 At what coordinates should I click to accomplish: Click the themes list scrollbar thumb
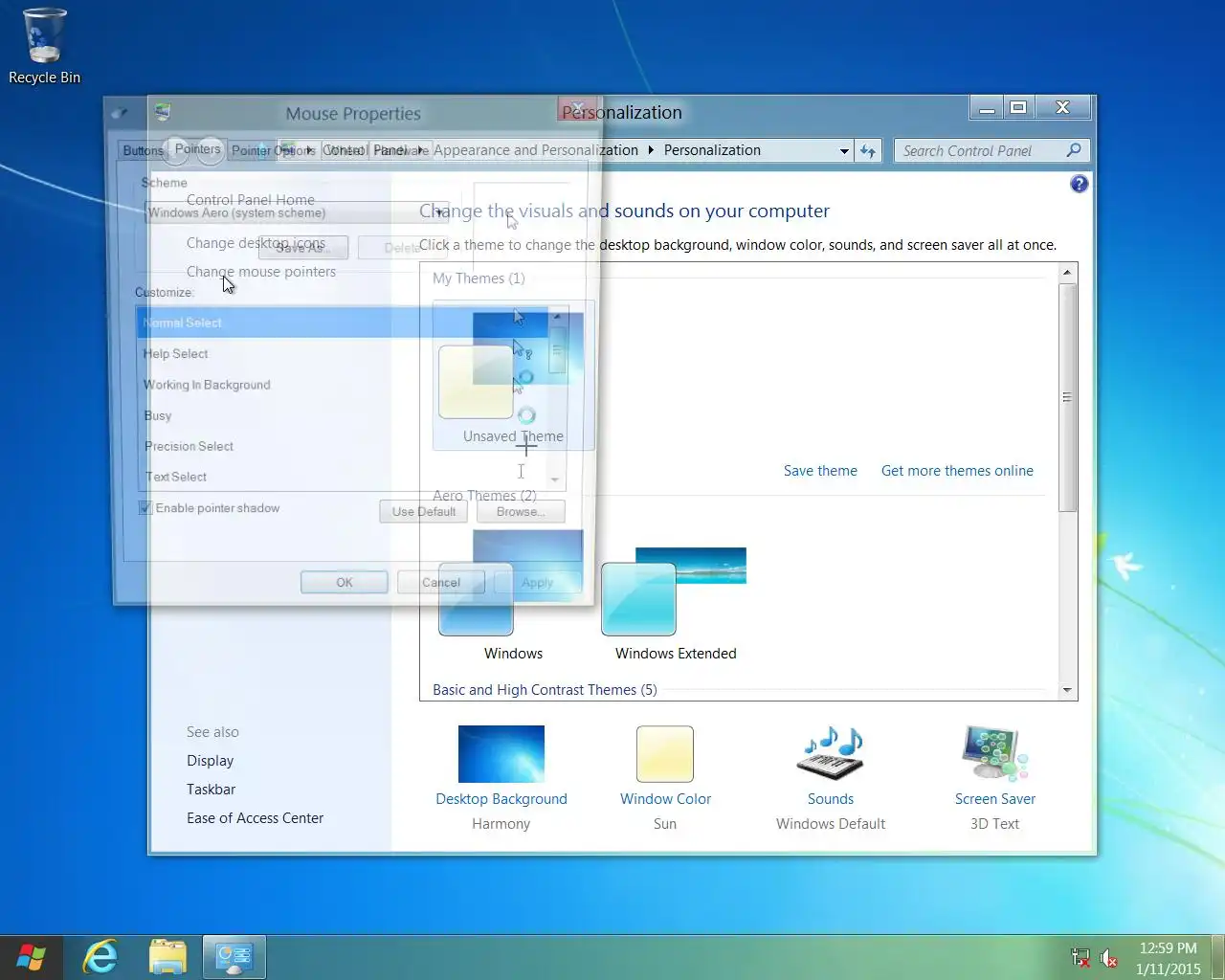click(1067, 397)
